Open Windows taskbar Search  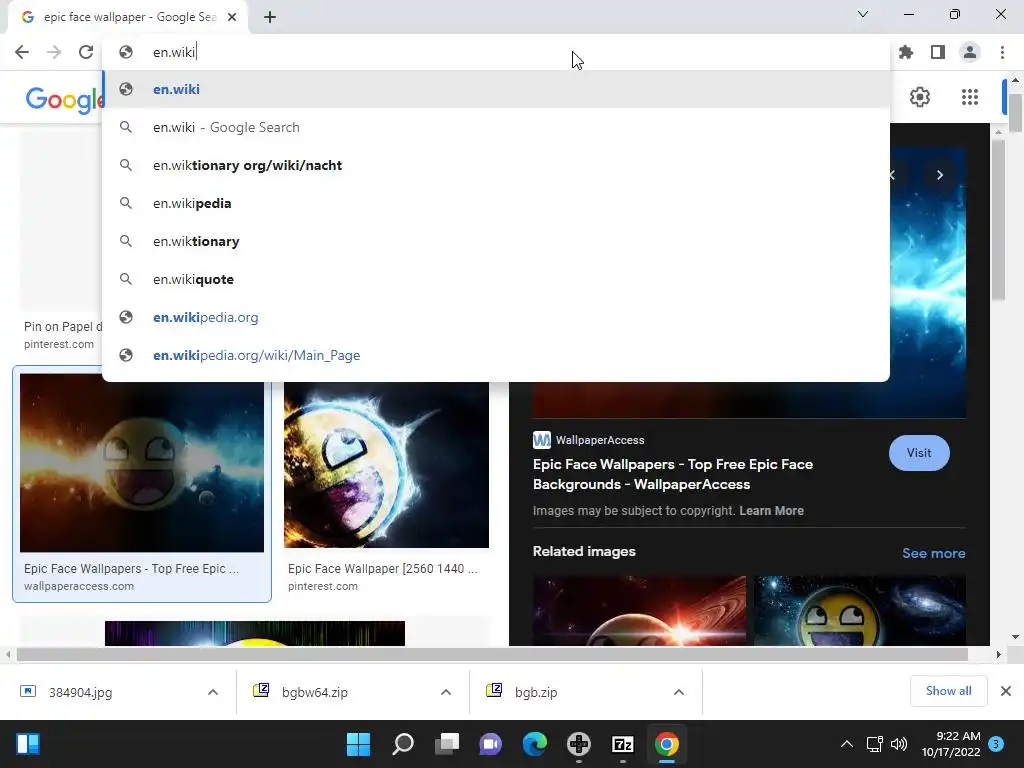pos(402,744)
